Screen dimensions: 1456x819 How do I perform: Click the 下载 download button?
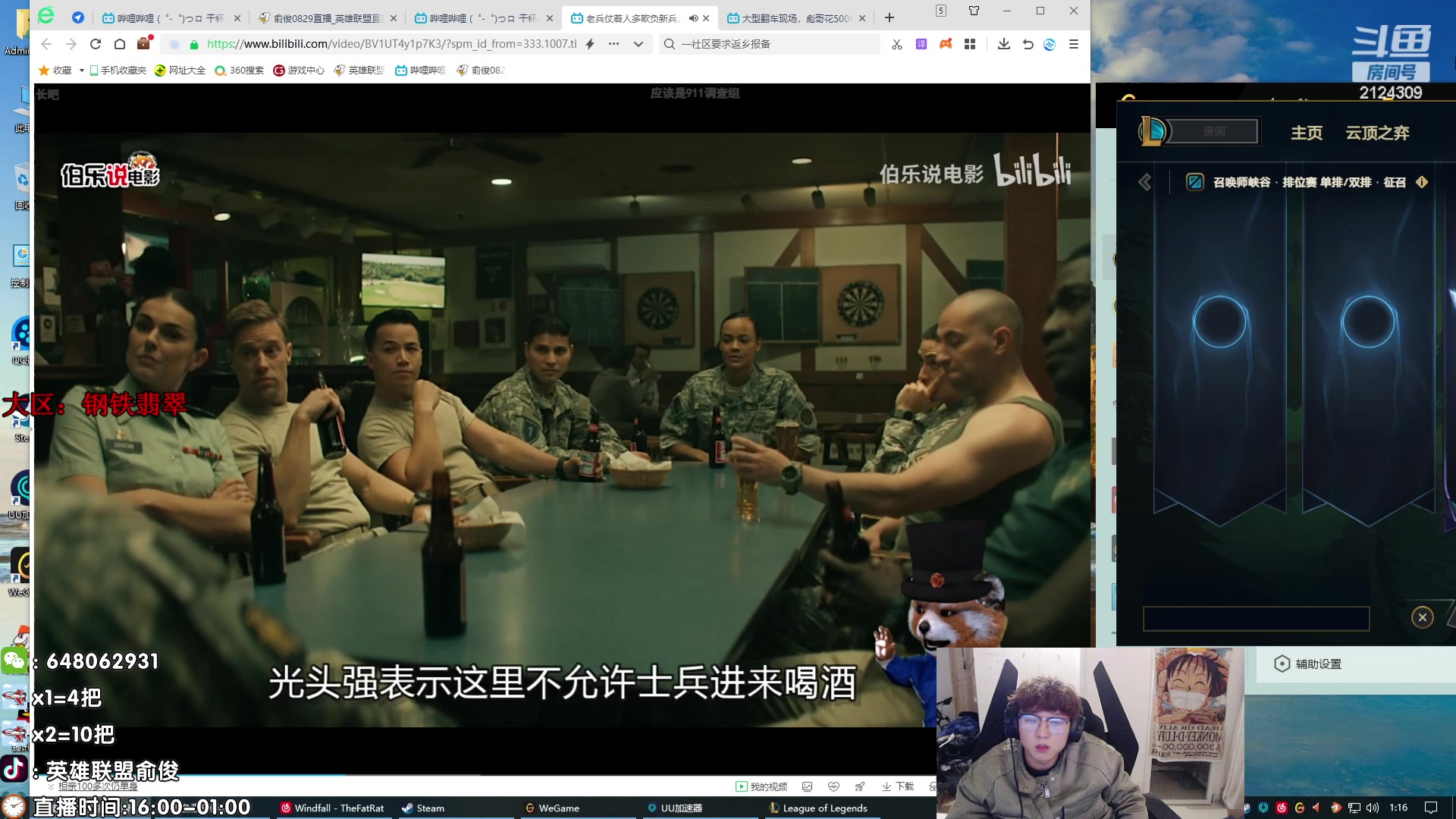[898, 786]
